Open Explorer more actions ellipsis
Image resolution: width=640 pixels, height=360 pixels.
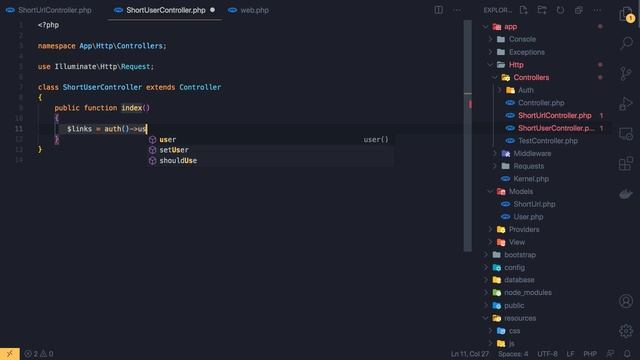tap(597, 10)
